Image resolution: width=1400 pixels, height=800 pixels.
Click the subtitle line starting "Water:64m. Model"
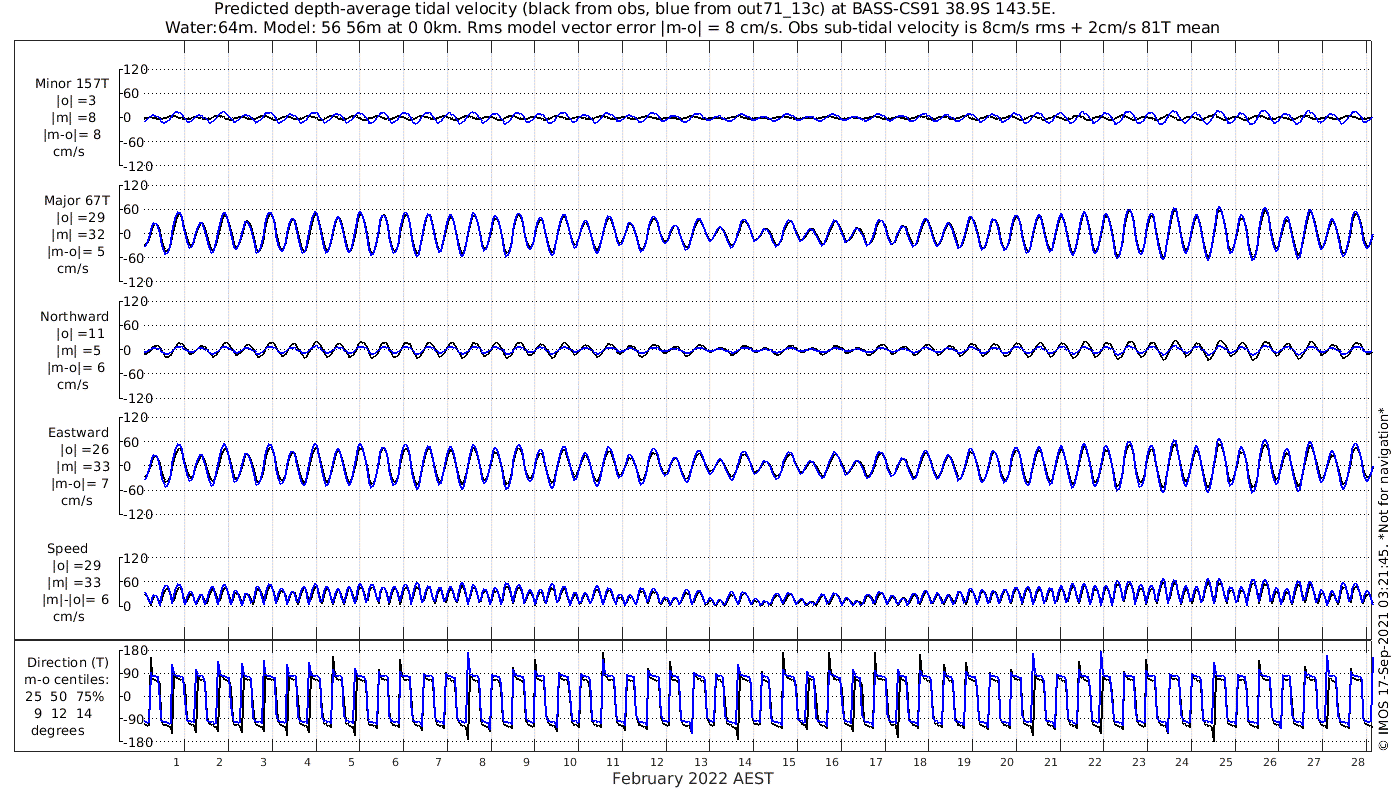(x=691, y=28)
